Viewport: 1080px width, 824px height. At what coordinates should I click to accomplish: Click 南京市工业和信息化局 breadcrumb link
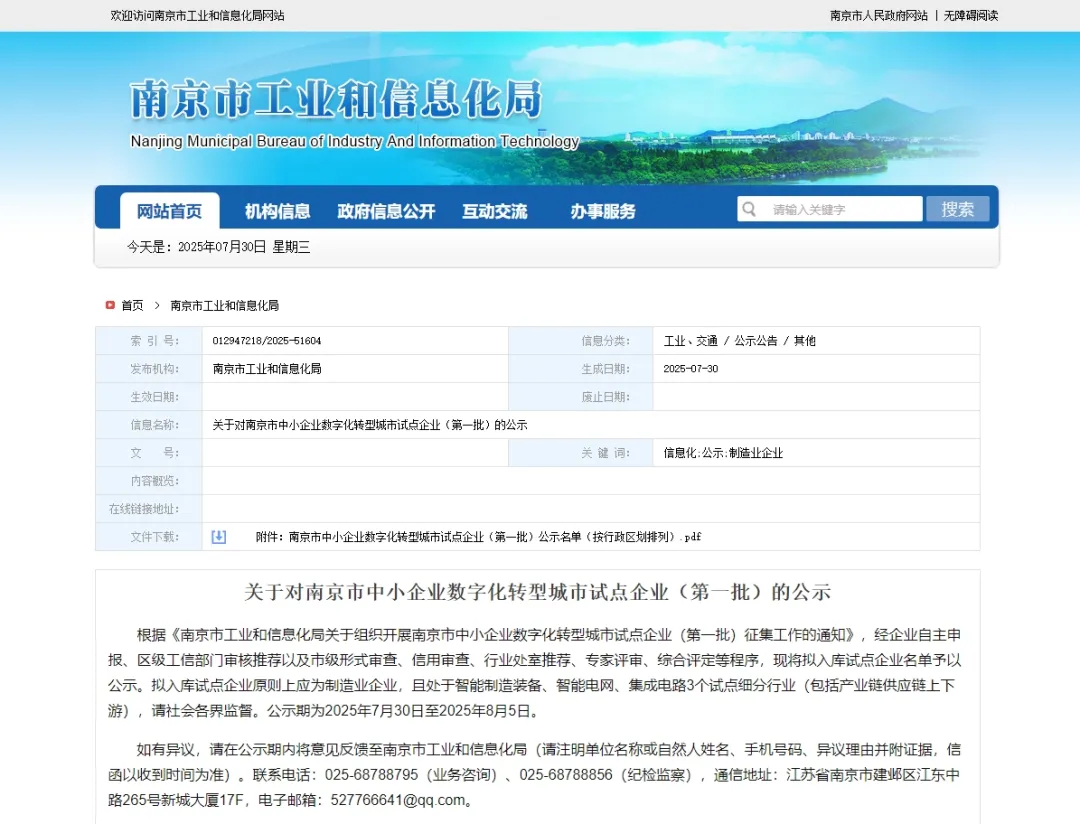tap(224, 305)
